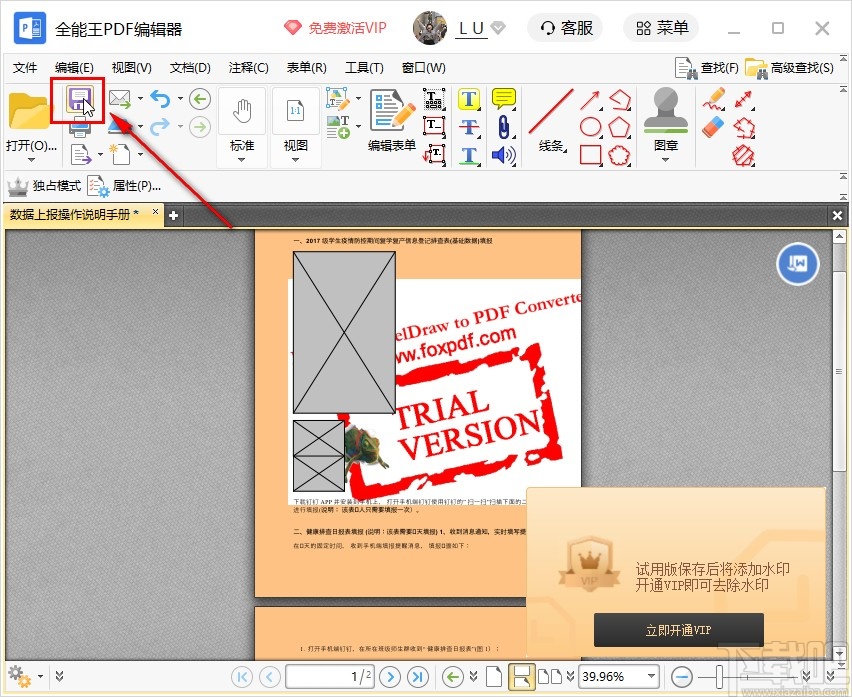Image resolution: width=852 pixels, height=697 pixels.
Task: Open the Edit Form tool
Action: point(392,120)
